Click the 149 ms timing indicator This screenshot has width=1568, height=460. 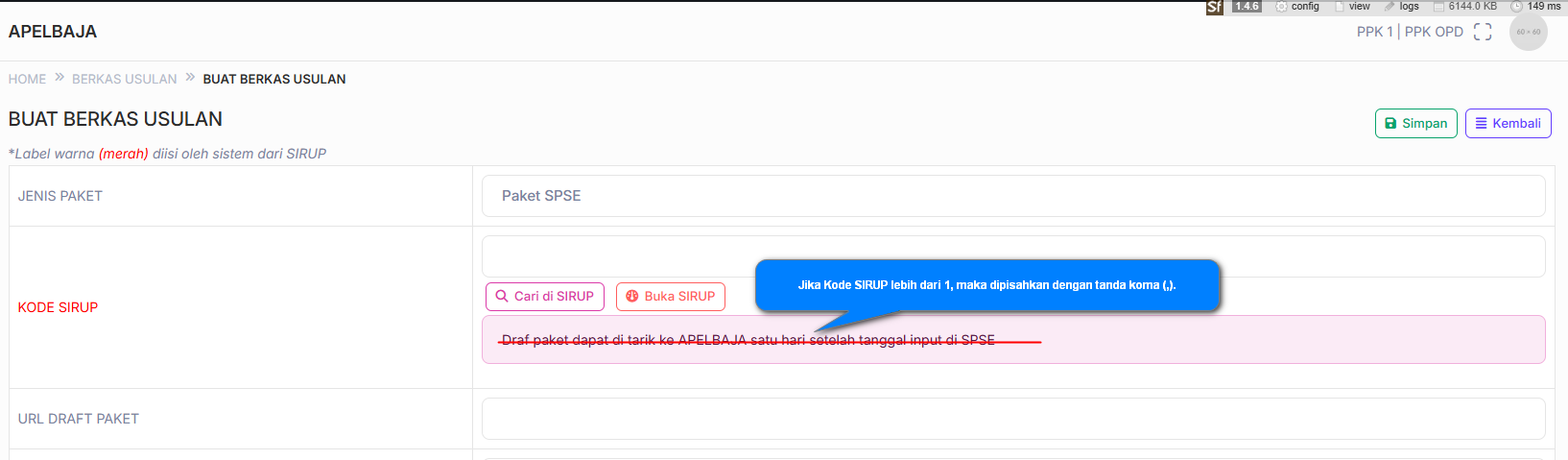[x=1536, y=6]
